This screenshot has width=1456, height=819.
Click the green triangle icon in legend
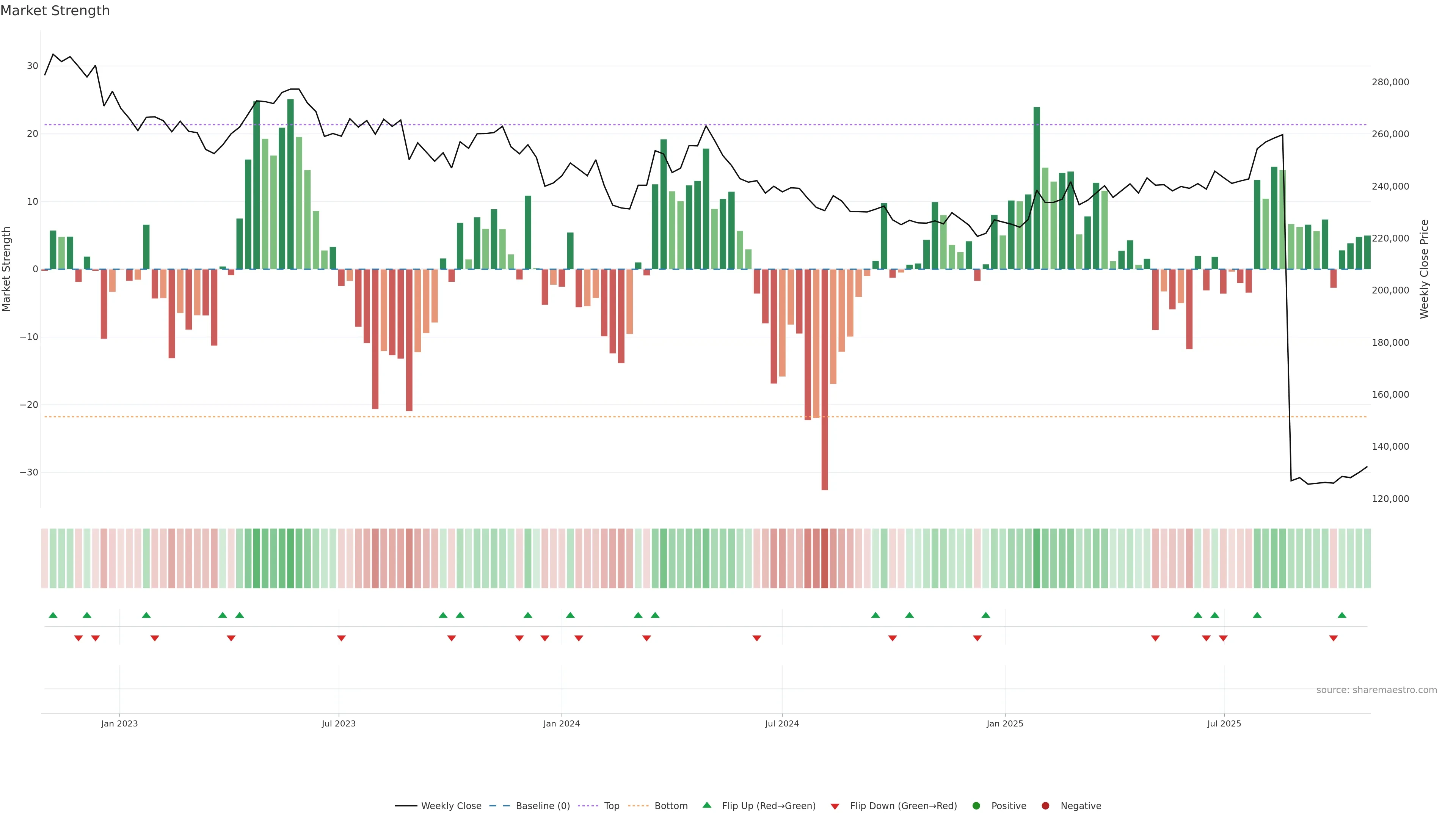[706, 805]
